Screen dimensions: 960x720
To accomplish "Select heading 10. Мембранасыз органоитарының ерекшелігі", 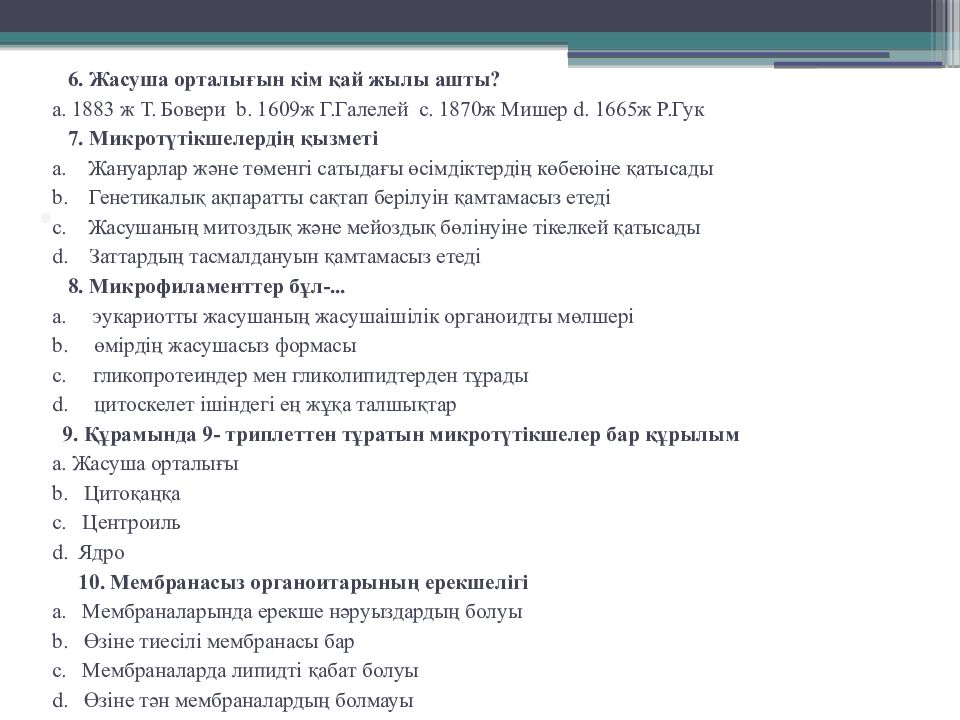I will pos(303,582).
